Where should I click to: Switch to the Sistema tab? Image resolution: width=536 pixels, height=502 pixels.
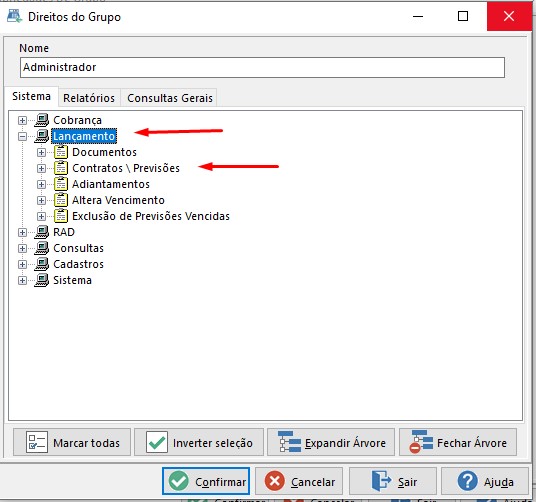(31, 96)
